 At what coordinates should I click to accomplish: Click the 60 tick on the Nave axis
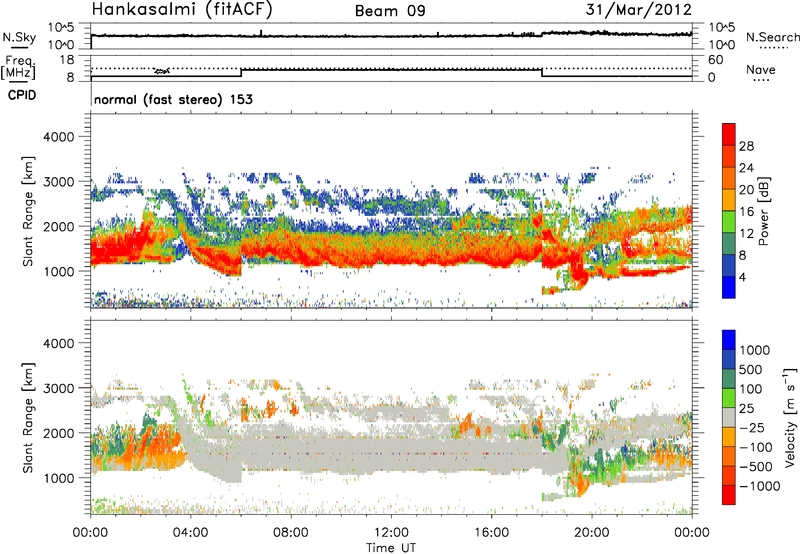click(x=715, y=60)
